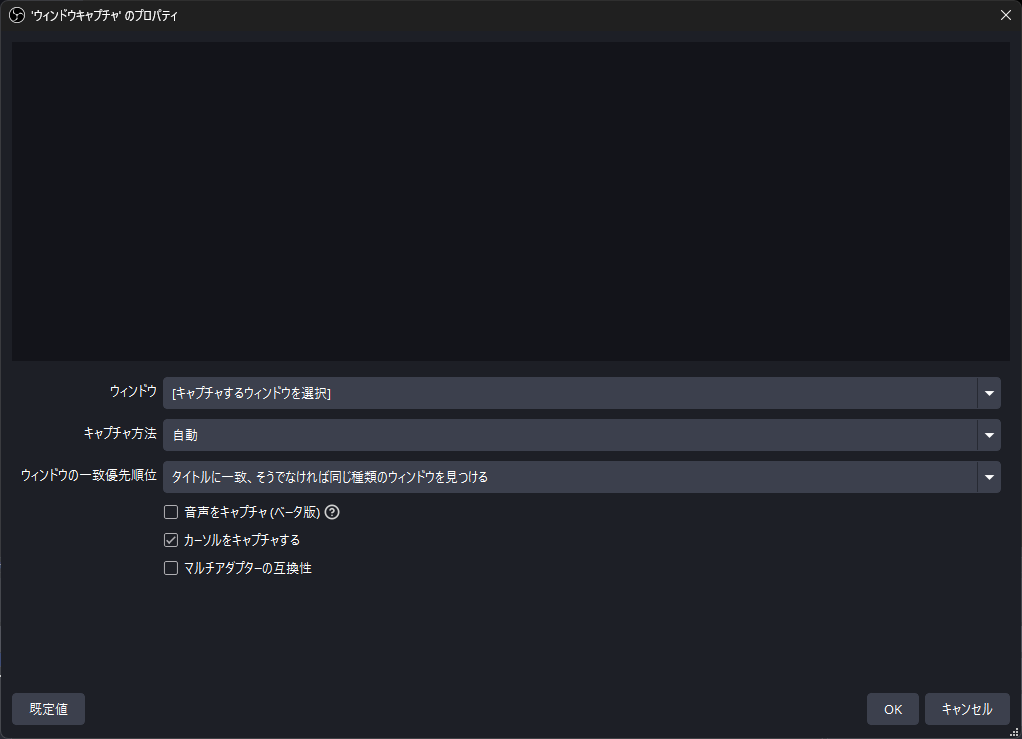Click the キャンセル button
Viewport: 1022px width, 739px height.
coord(967,709)
